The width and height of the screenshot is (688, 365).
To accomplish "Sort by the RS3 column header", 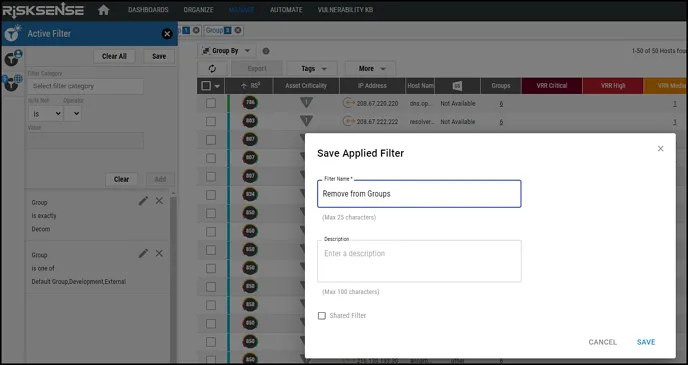I will pos(249,86).
